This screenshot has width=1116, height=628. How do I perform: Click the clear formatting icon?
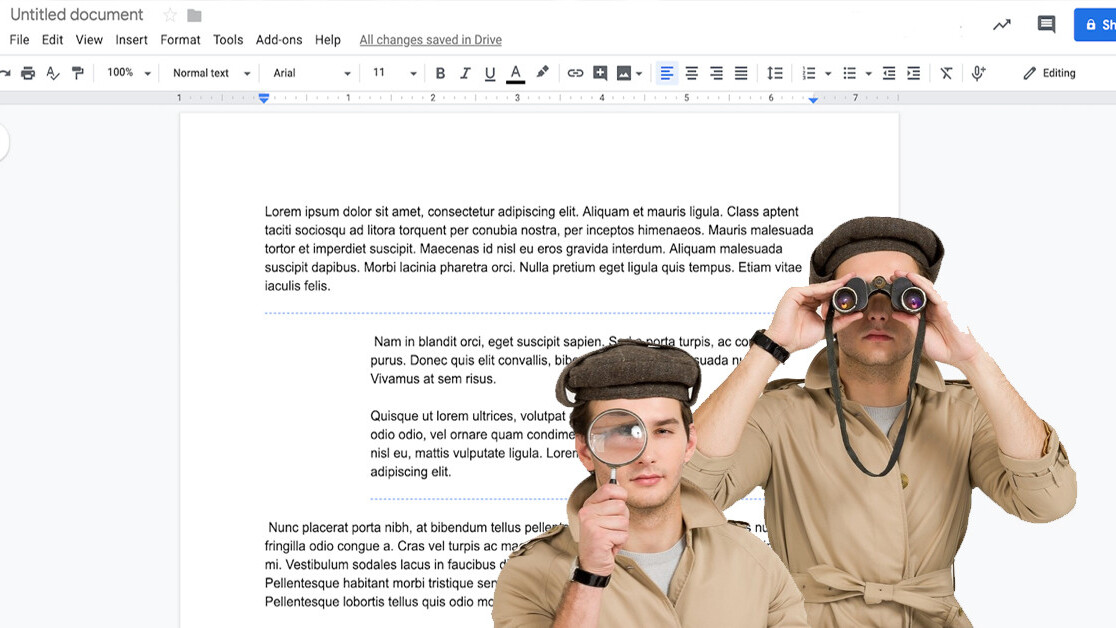[x=946, y=73]
